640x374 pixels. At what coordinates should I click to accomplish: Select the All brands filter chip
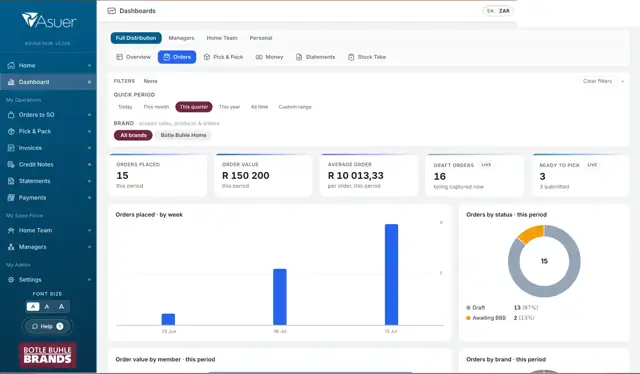click(x=133, y=135)
